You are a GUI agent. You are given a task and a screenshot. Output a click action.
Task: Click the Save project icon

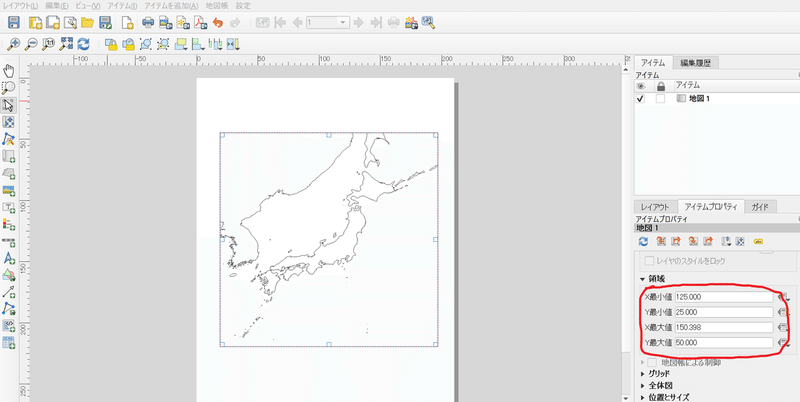point(14,22)
